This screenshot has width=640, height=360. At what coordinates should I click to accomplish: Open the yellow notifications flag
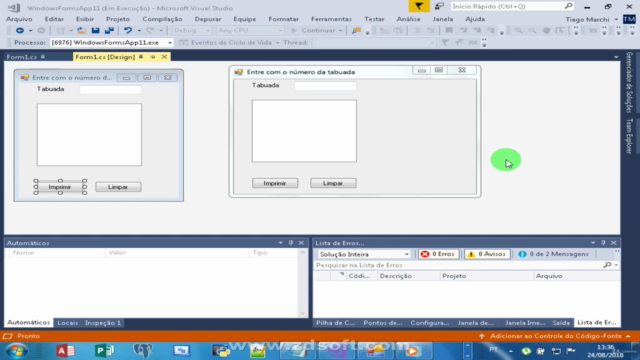click(x=419, y=6)
